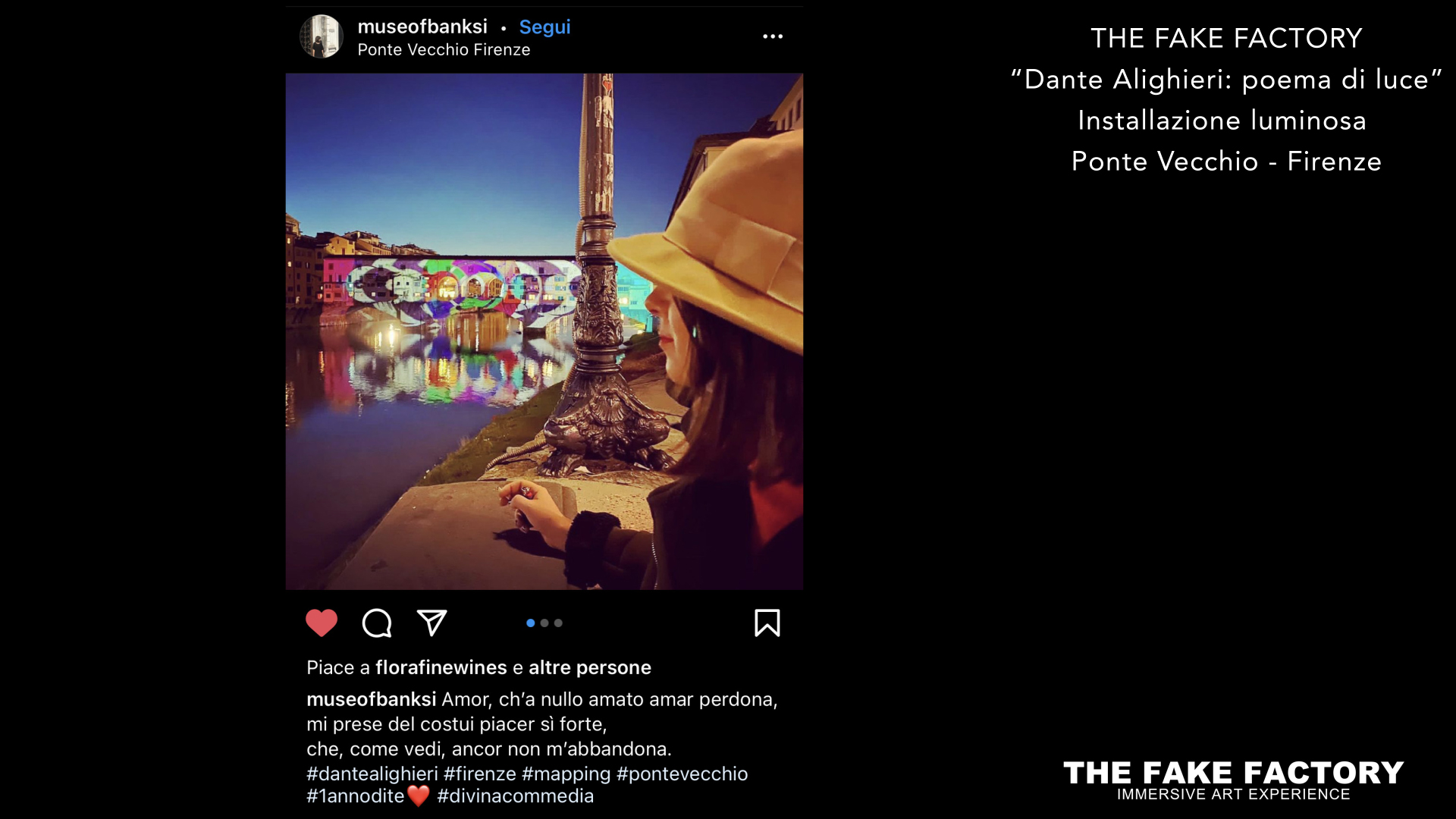This screenshot has height=819, width=1456.
Task: Open florafinewines profile from likes
Action: click(x=441, y=667)
